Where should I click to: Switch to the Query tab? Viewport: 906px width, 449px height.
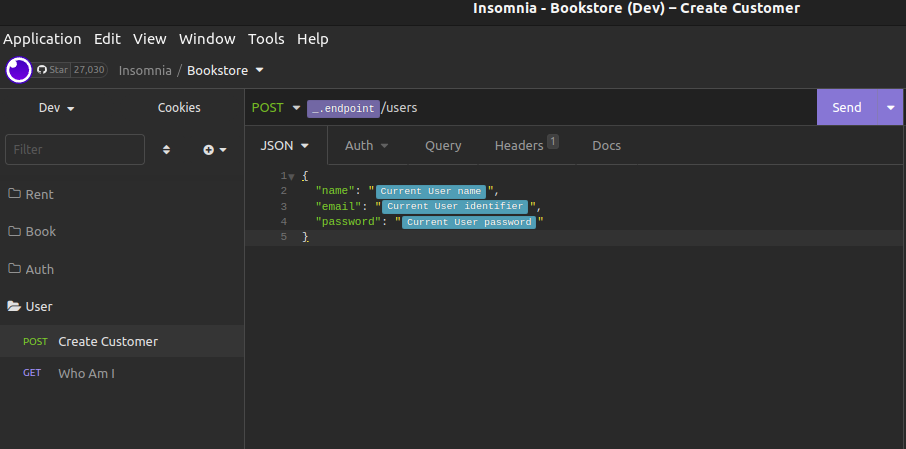coord(443,146)
